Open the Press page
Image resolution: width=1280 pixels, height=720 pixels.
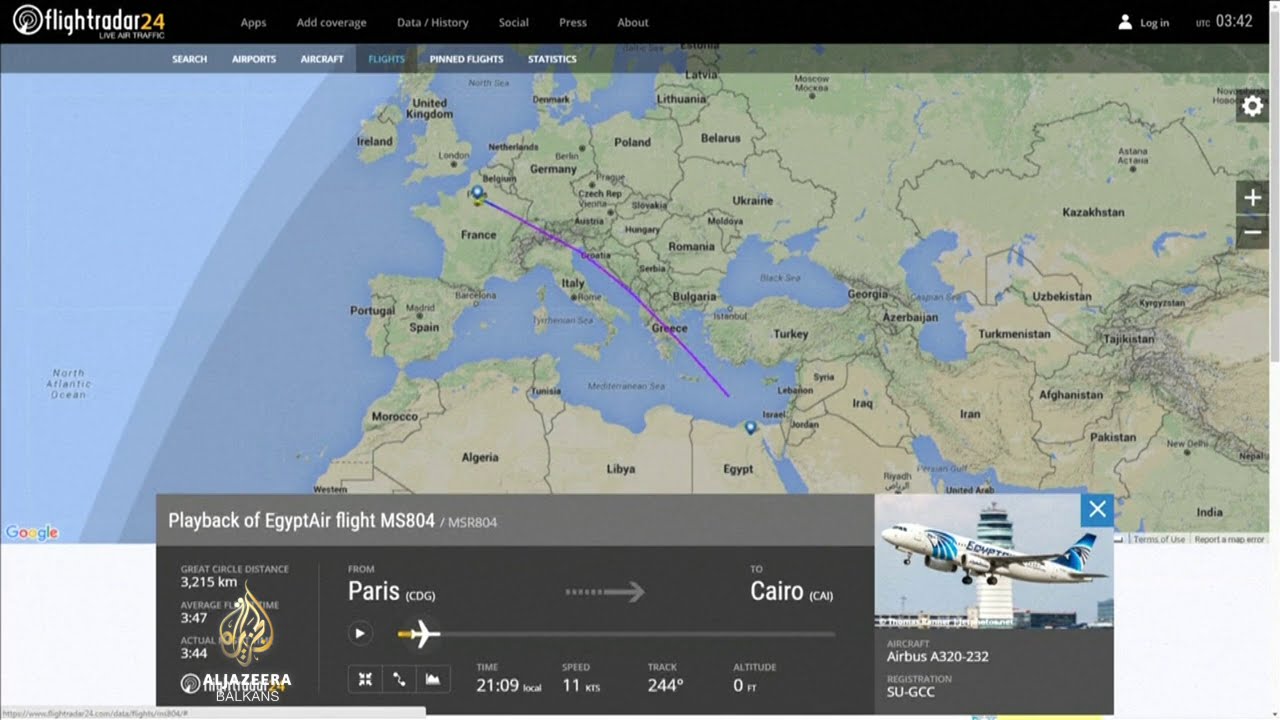coord(573,22)
